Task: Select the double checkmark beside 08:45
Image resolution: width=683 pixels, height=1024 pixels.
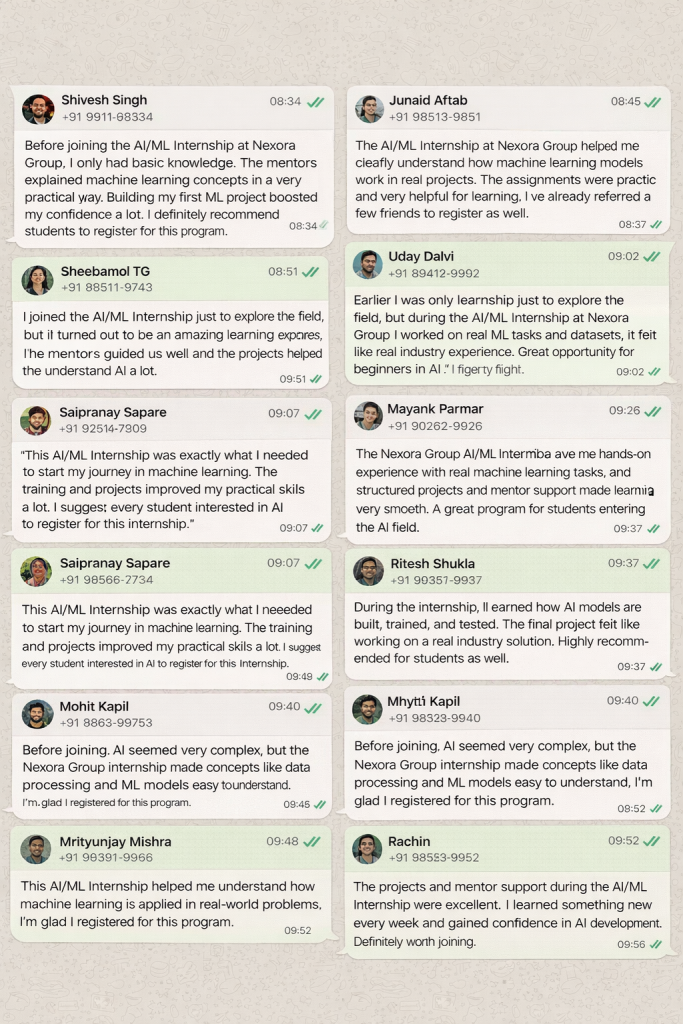Action: pos(653,100)
